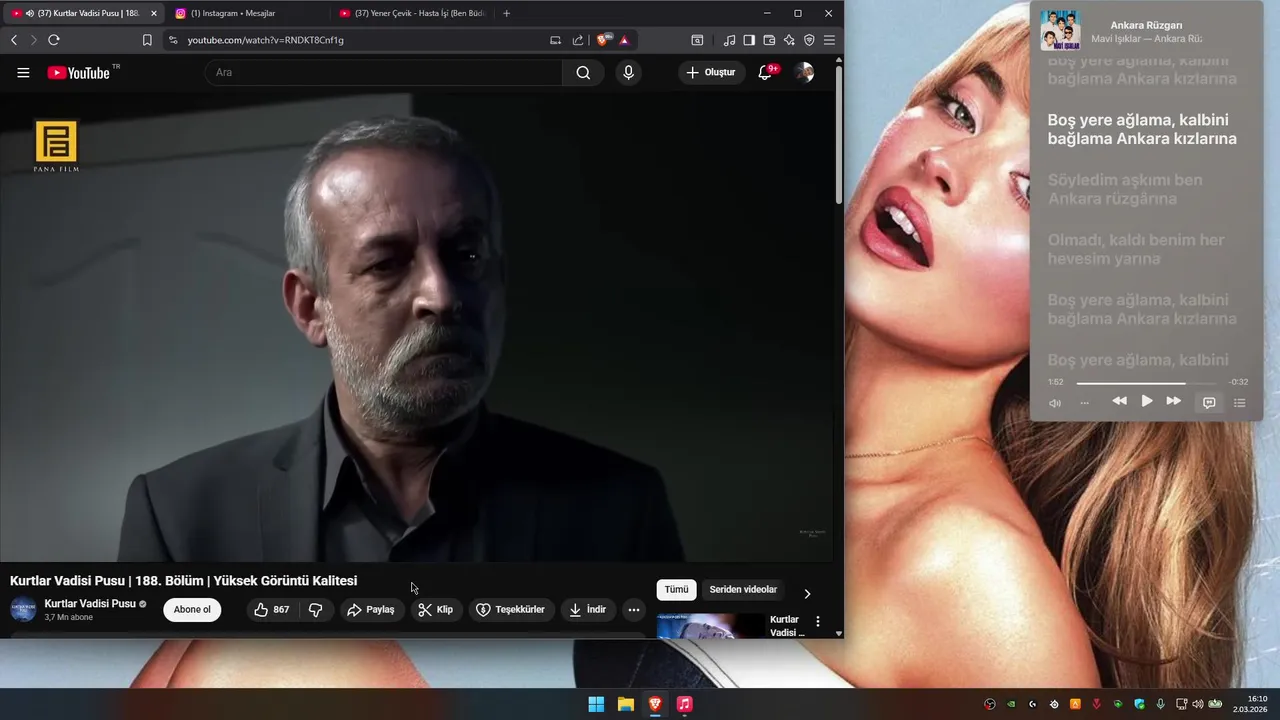Open new browser tab
This screenshot has height=720, width=1280.
tap(506, 13)
